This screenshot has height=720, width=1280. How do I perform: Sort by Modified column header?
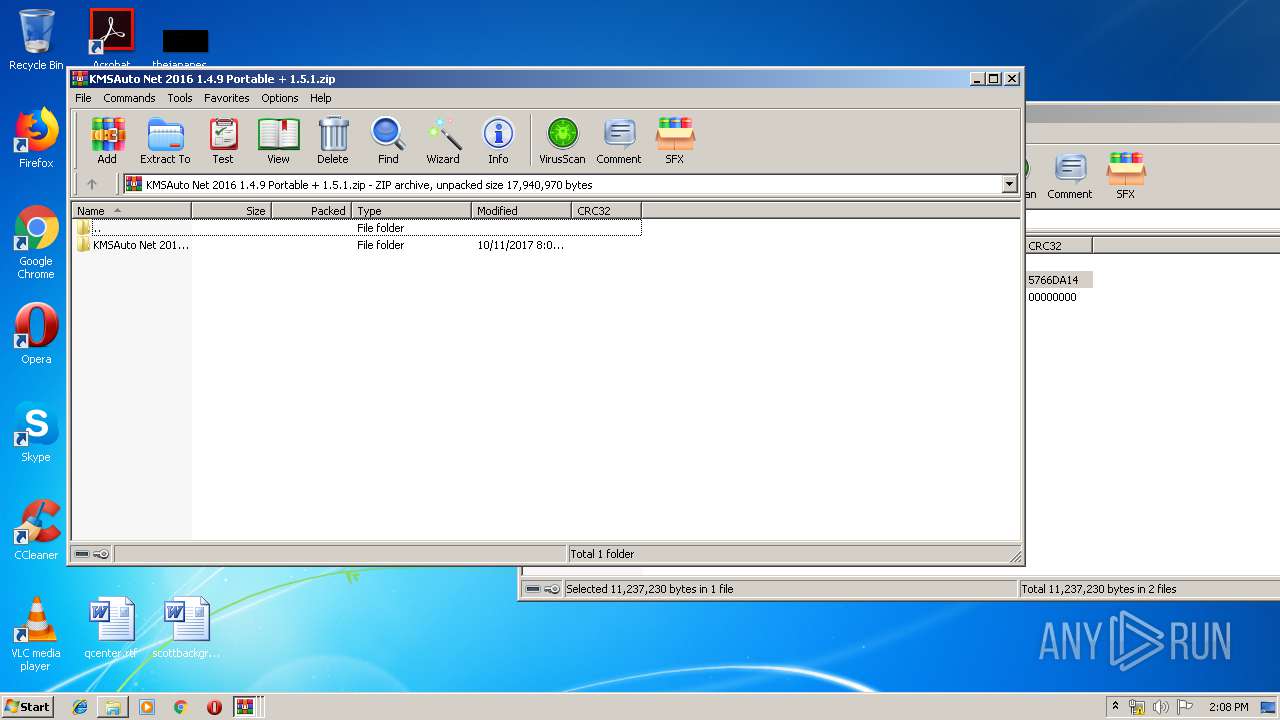(x=521, y=210)
